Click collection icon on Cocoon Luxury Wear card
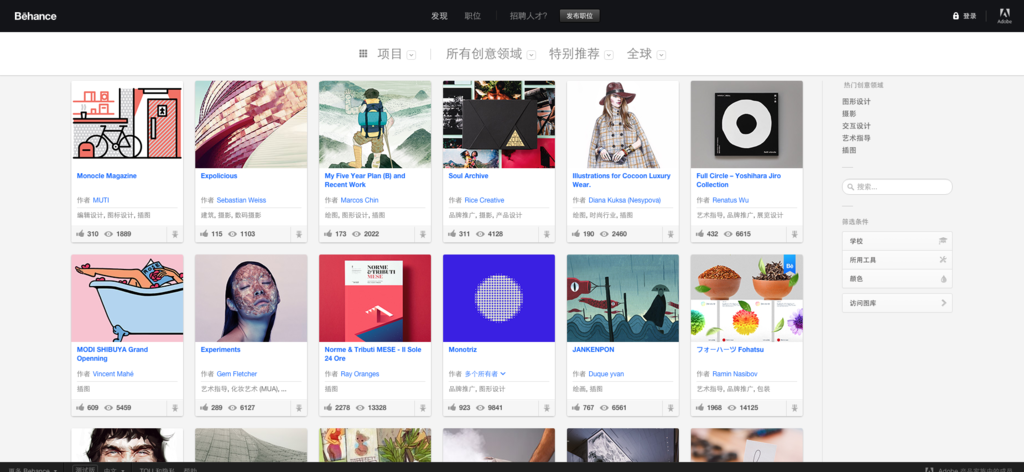1024x472 pixels. point(671,234)
